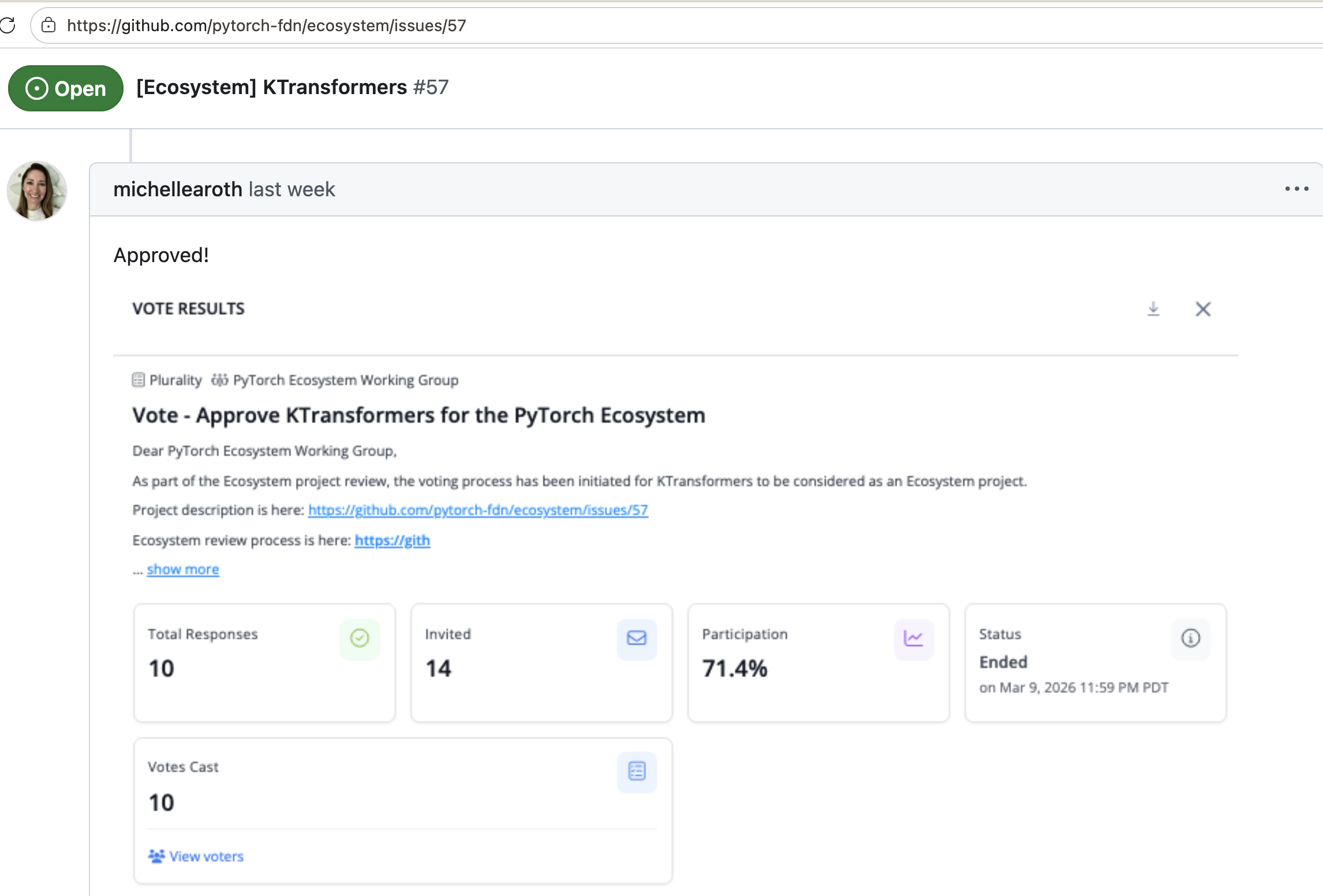Expand description with 'show more'
The width and height of the screenshot is (1323, 896).
pyautogui.click(x=183, y=569)
